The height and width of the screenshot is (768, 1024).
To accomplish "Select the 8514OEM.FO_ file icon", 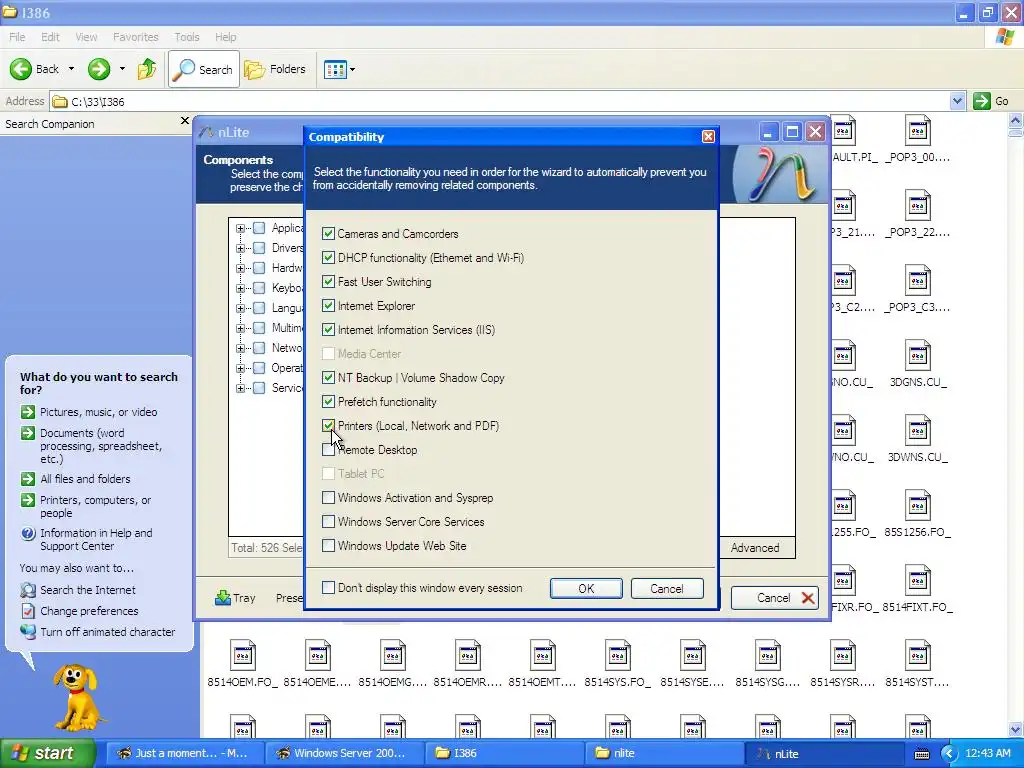I will point(242,655).
